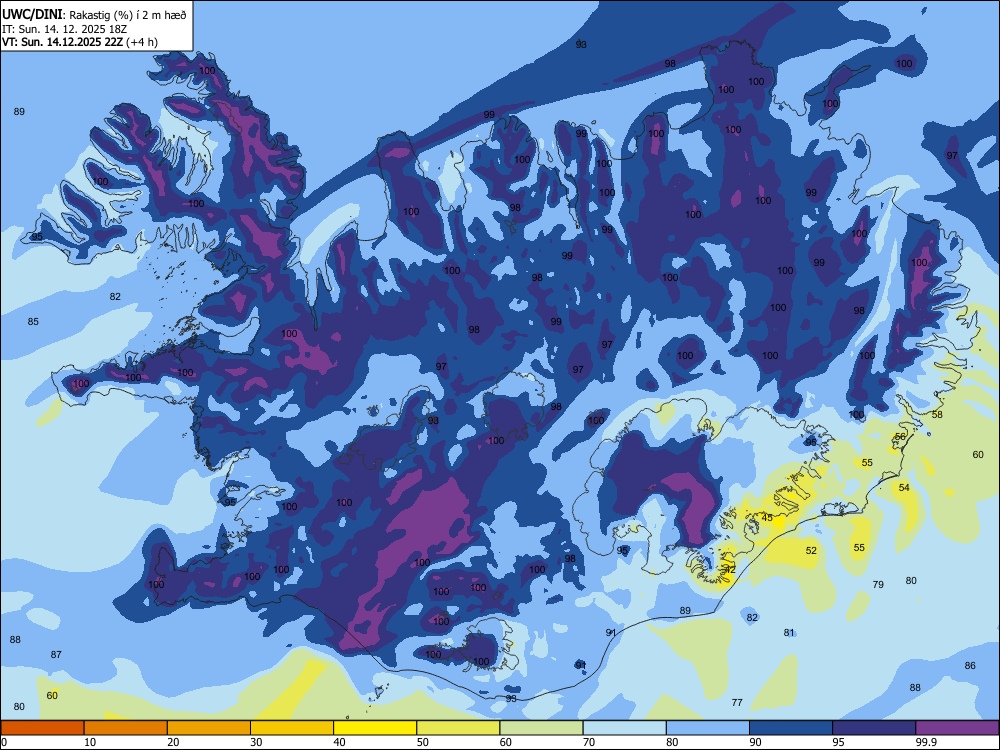Click the '52' humidity value on the map

coord(811,550)
